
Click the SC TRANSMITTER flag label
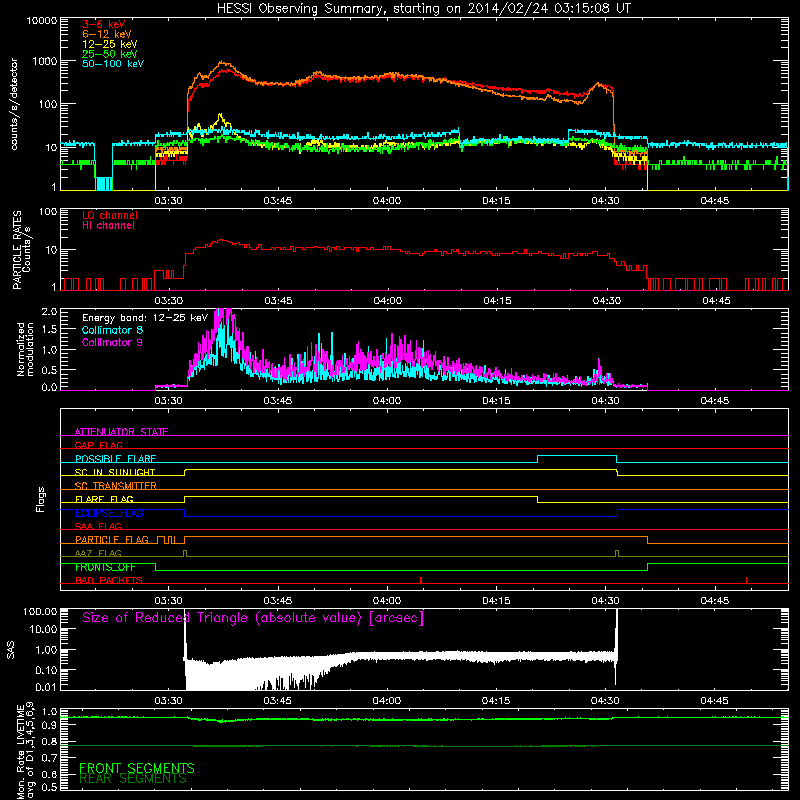(116, 485)
